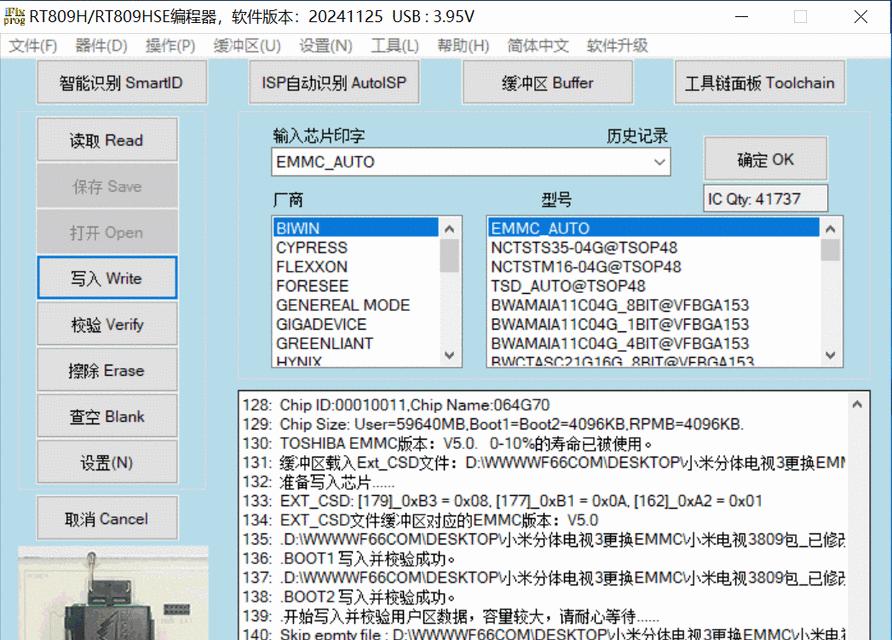Click log line 138 BOOT2 写入并校验成功
This screenshot has height=640, width=892.
(349, 597)
